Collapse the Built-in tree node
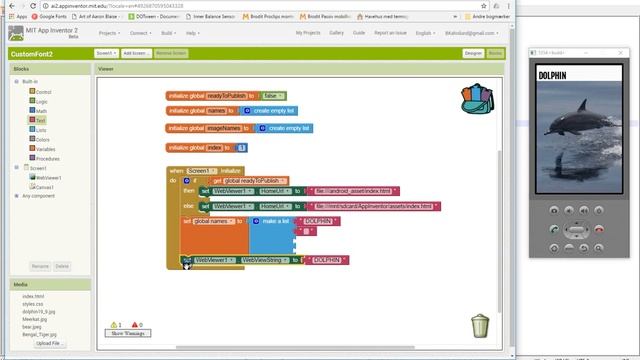The height and width of the screenshot is (360, 640). click(x=17, y=82)
